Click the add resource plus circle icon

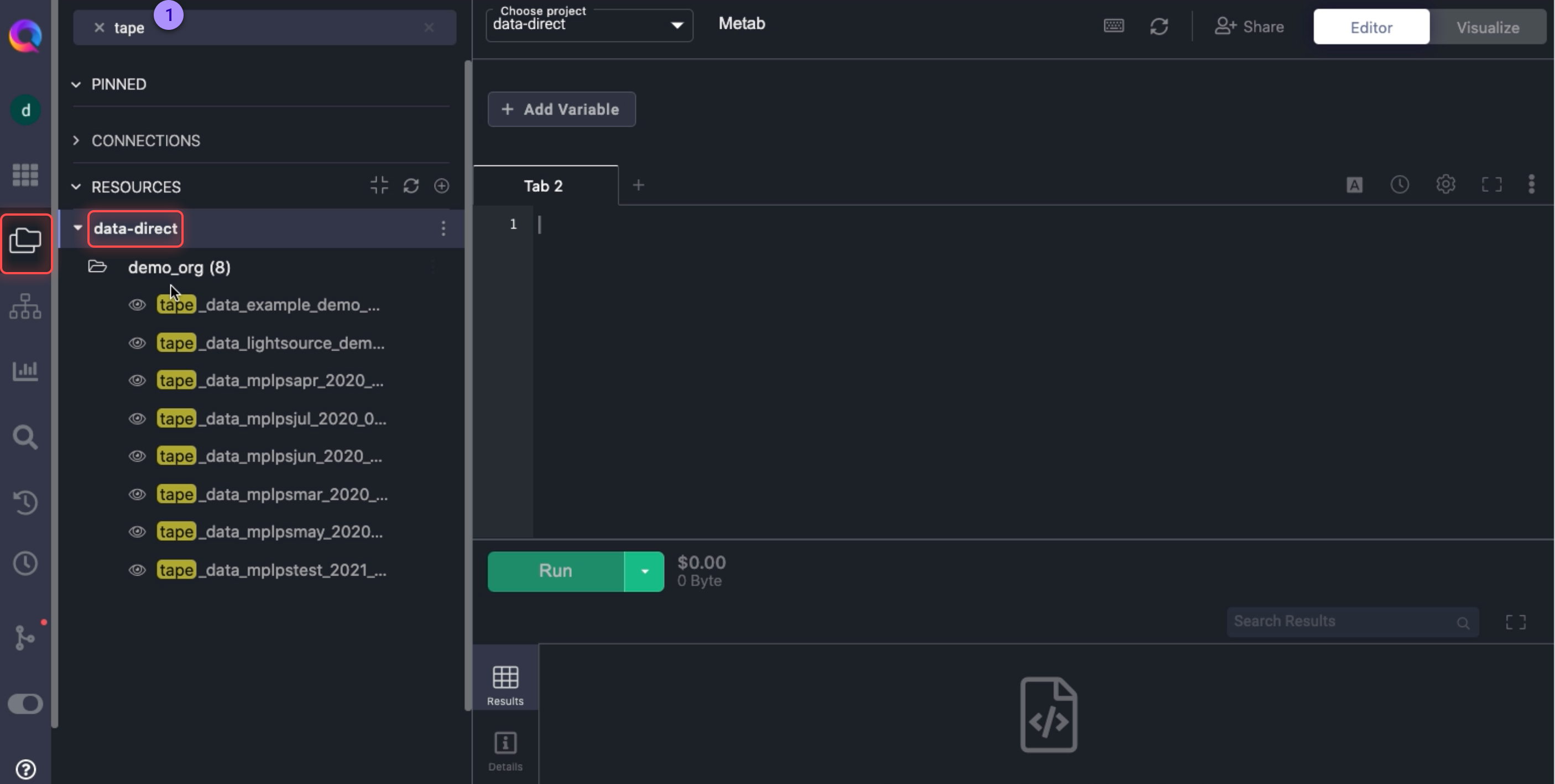tap(441, 186)
